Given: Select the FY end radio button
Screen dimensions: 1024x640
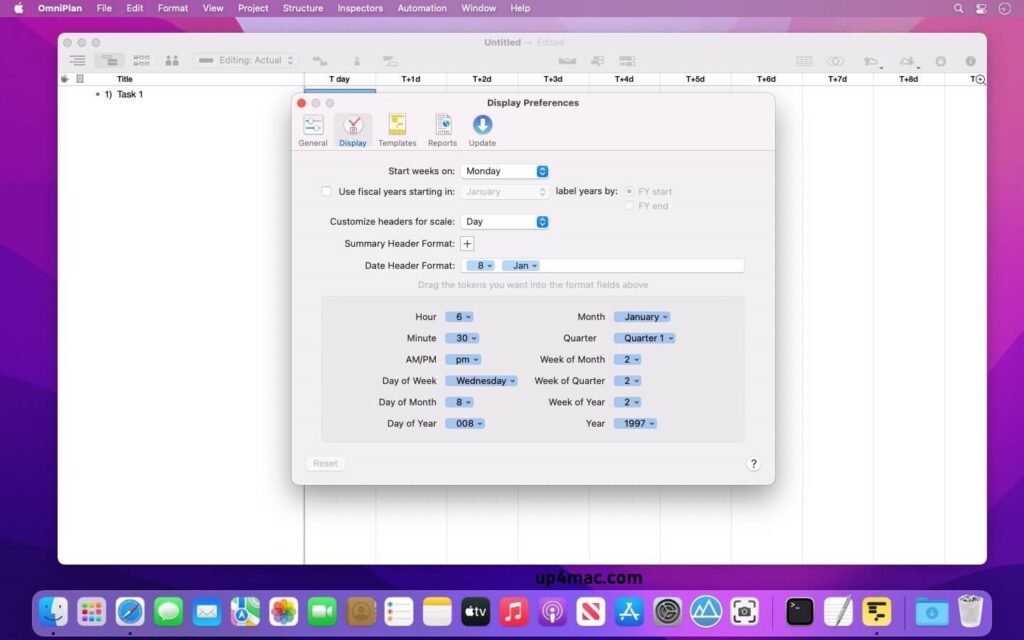Looking at the screenshot, I should [x=629, y=206].
